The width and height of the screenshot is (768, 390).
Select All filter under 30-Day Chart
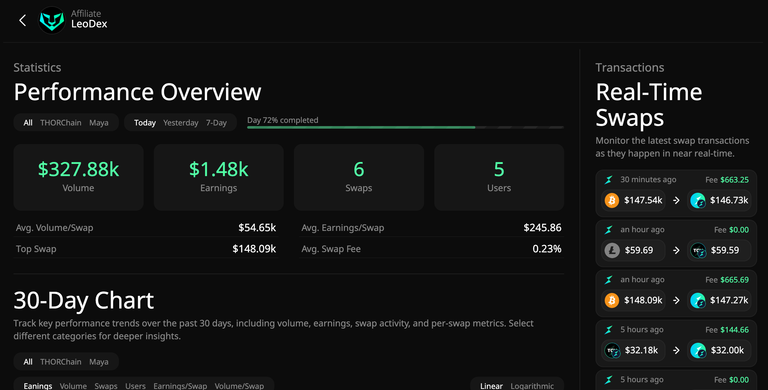[x=28, y=362]
